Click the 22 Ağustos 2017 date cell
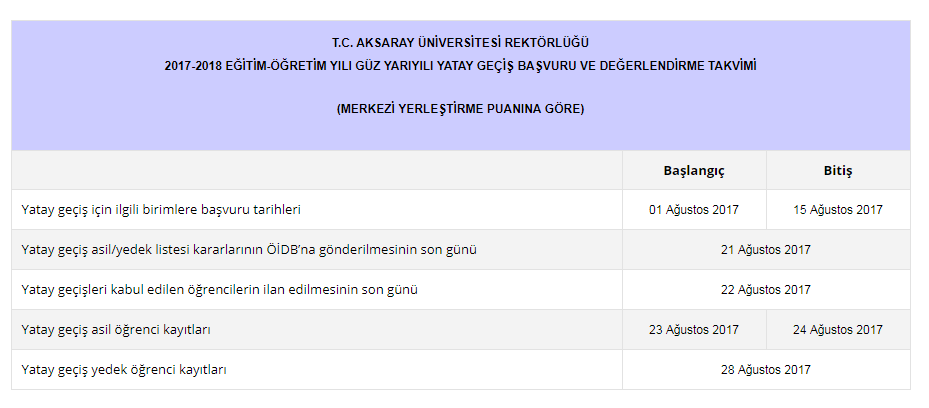This screenshot has height=408, width=929. pos(766,290)
